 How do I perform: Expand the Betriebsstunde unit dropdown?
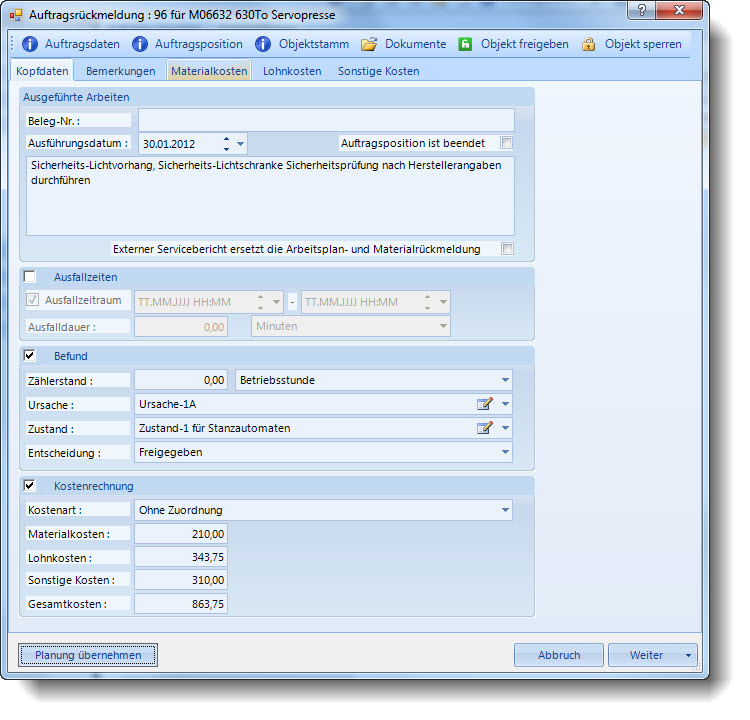tap(505, 380)
